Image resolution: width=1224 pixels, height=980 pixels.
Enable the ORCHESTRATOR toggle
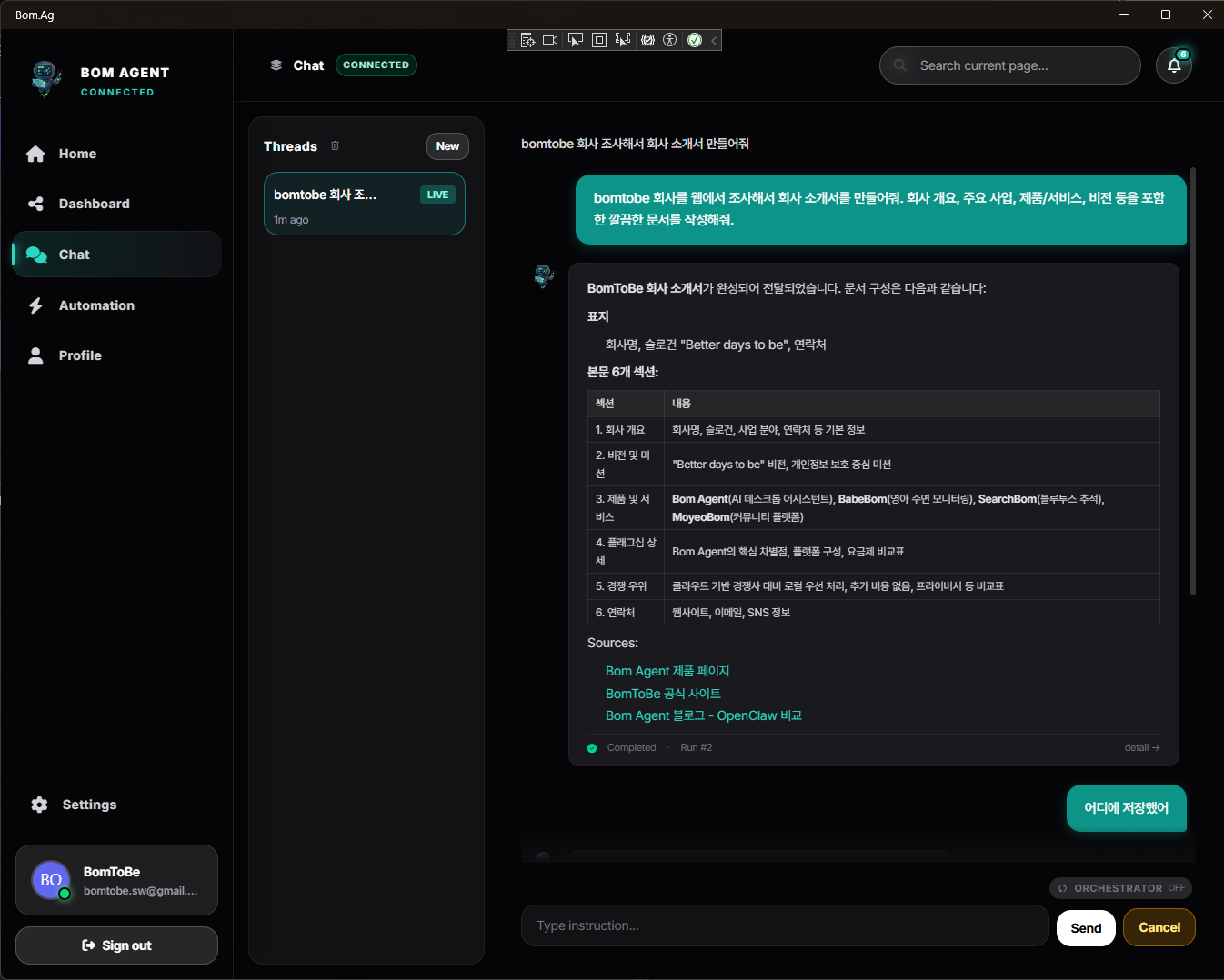pos(1120,888)
